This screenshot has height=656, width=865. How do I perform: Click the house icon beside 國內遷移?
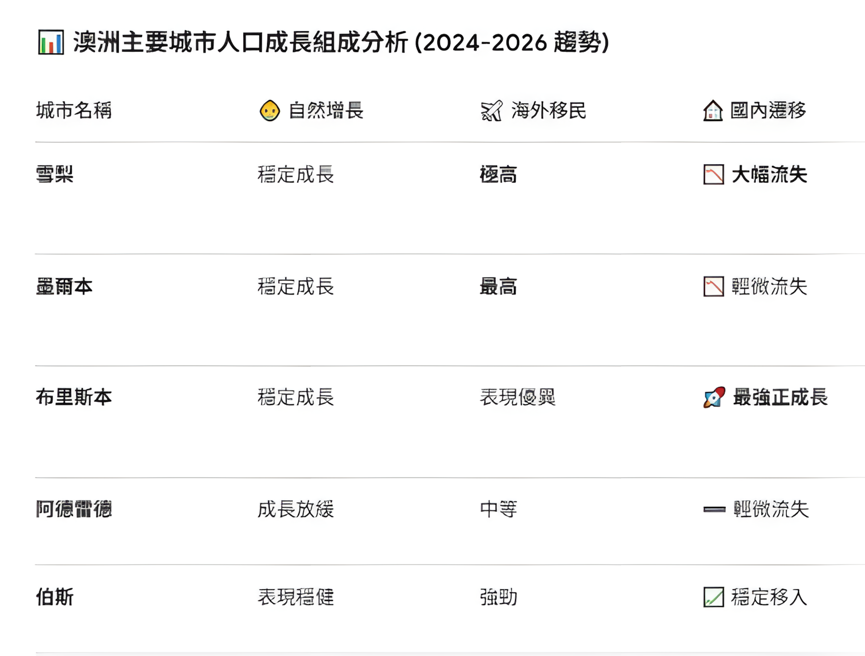[713, 111]
